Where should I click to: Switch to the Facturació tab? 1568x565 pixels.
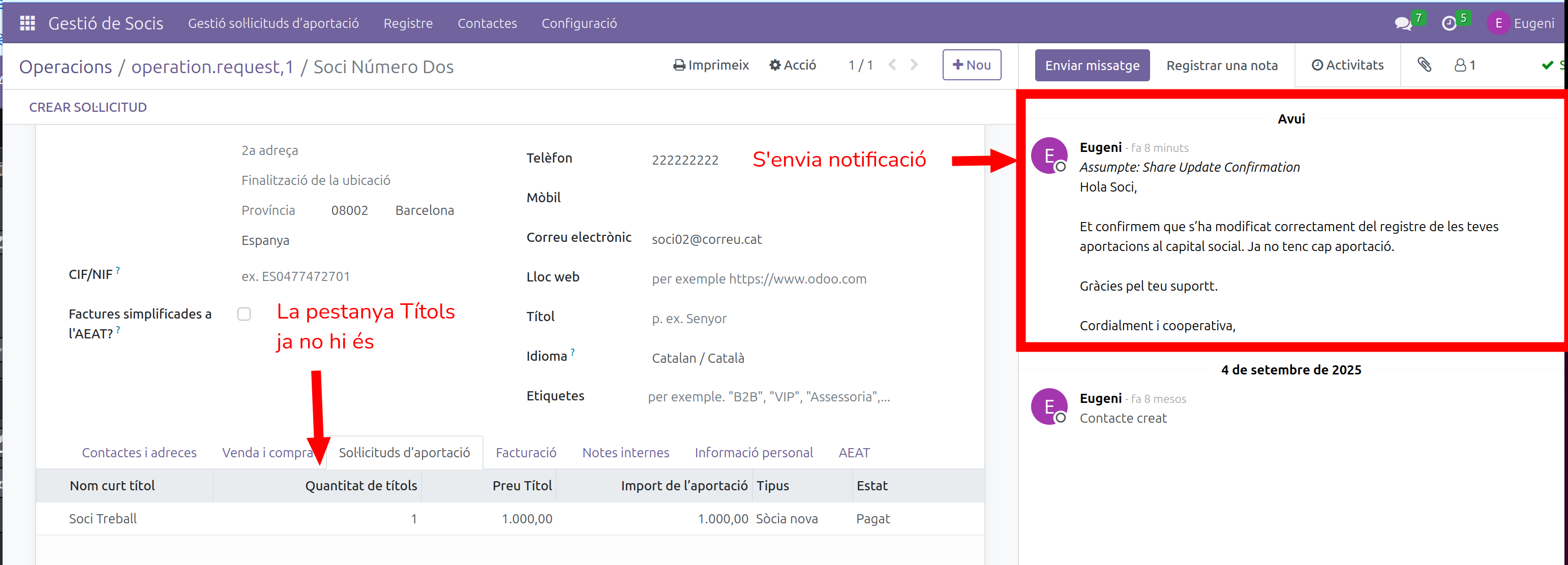526,453
